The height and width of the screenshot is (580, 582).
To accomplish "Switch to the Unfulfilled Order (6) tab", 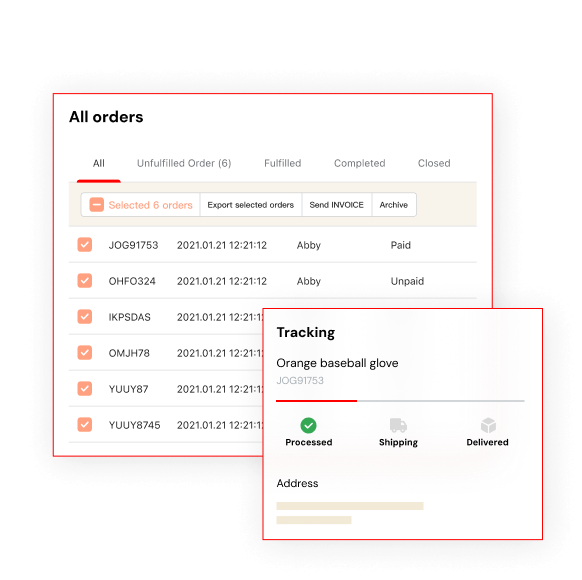I will (x=184, y=163).
